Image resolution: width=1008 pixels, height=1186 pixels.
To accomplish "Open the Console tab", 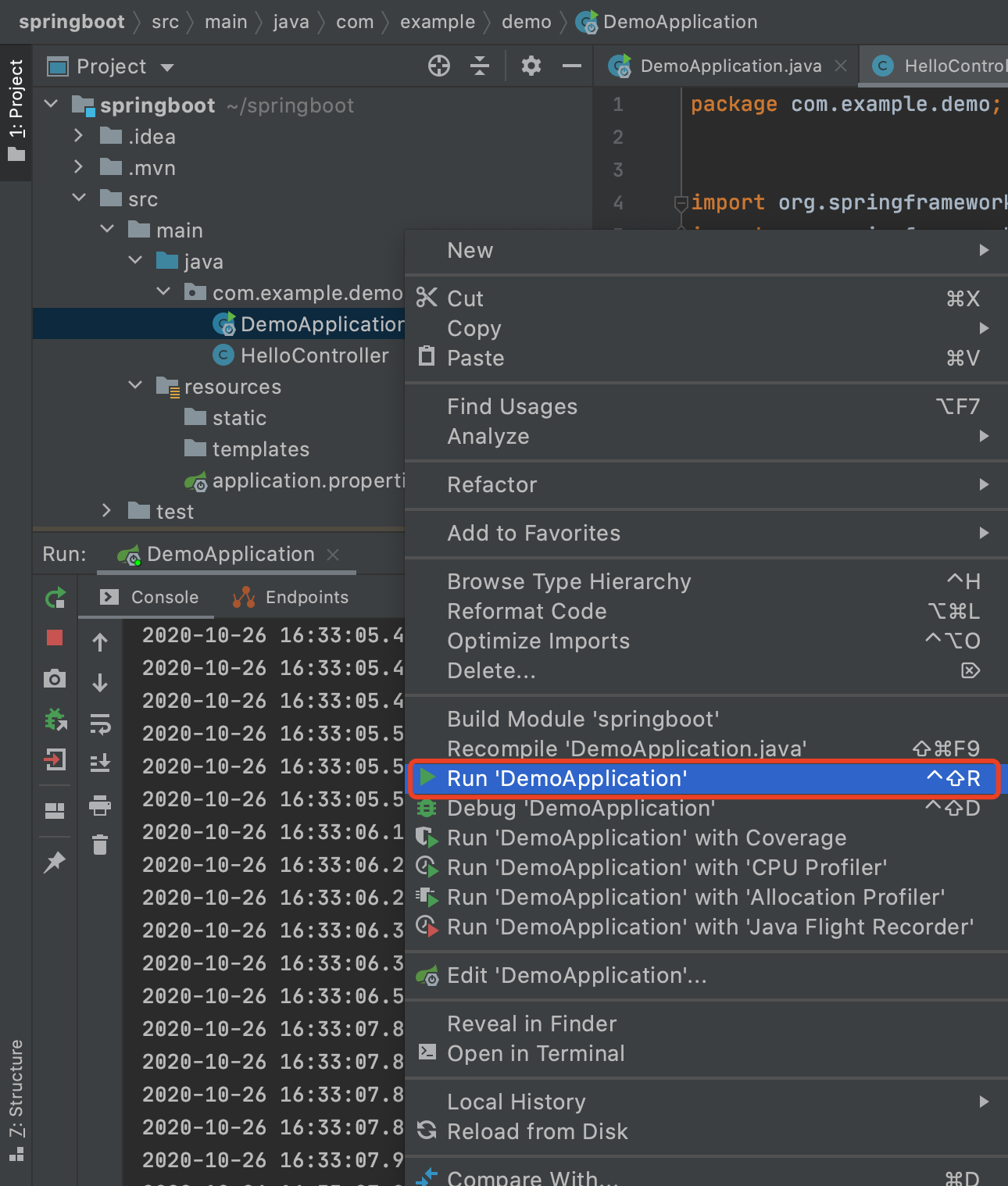I will (150, 598).
